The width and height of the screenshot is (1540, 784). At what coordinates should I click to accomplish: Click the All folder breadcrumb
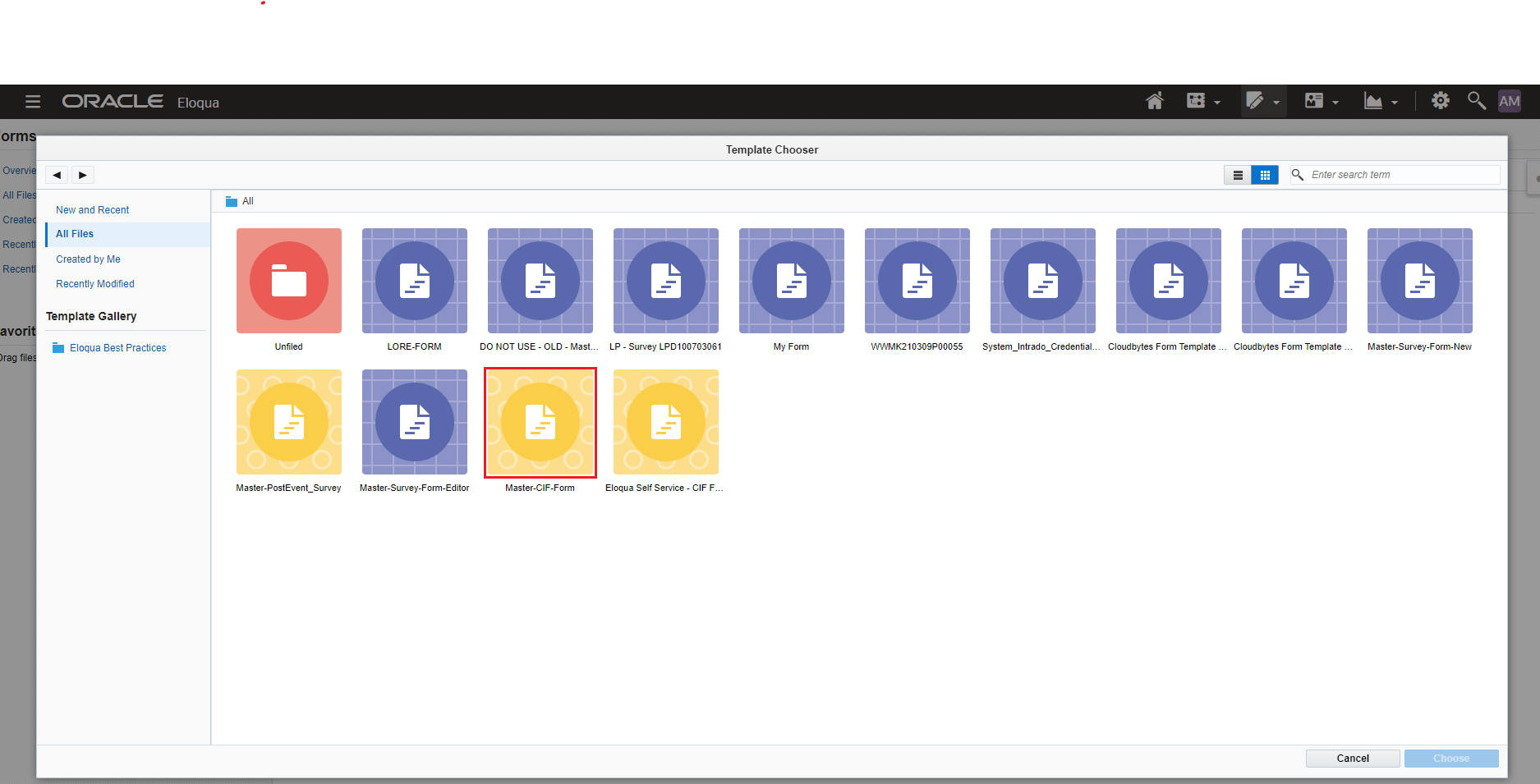point(240,201)
